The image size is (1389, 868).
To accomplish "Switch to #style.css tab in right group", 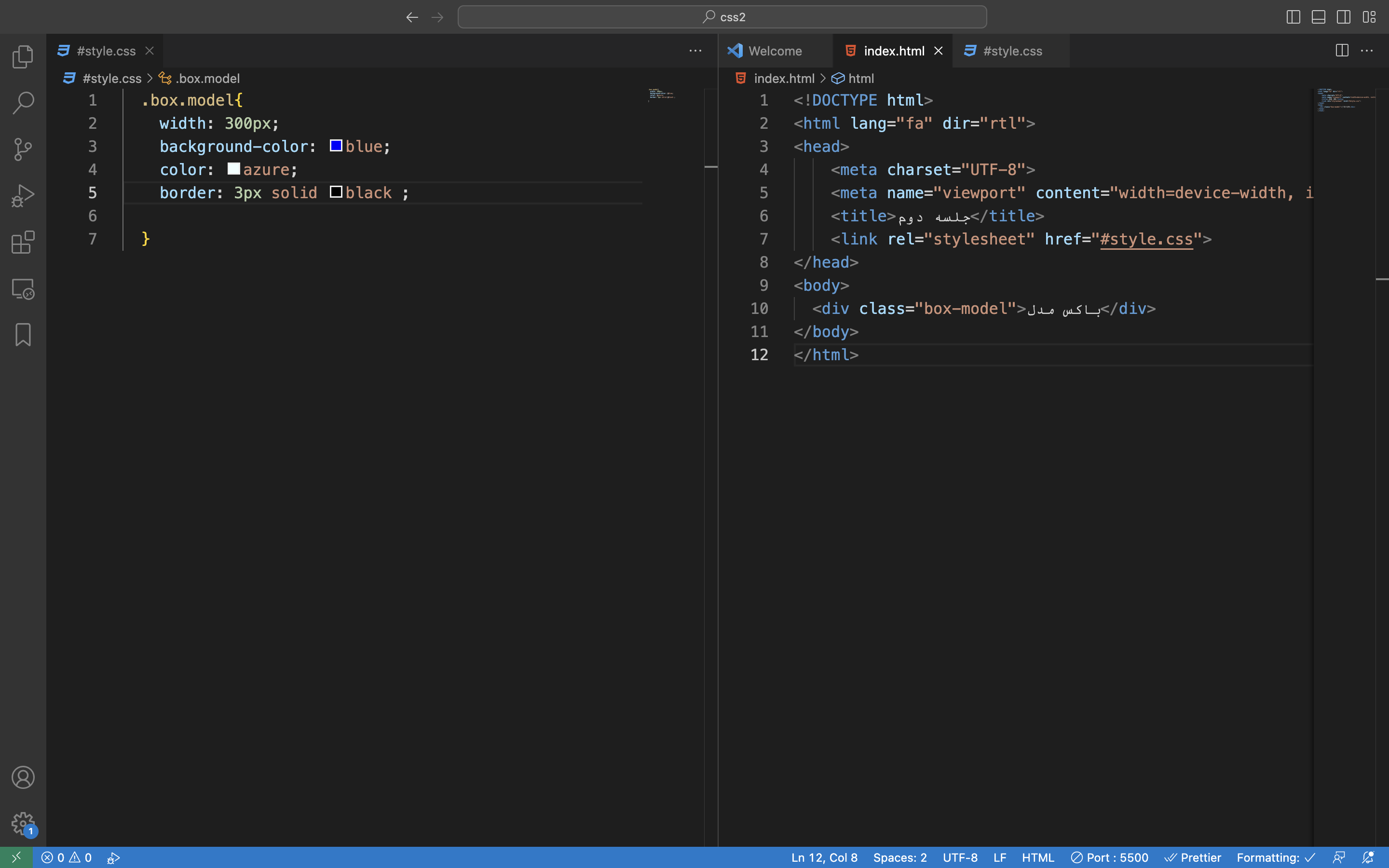I will tap(1011, 51).
